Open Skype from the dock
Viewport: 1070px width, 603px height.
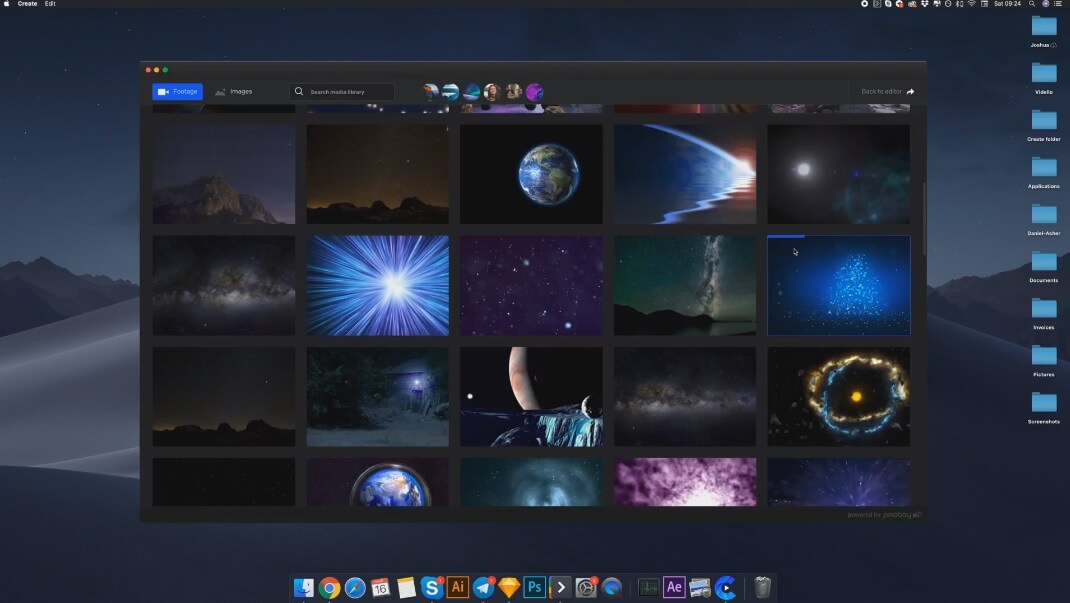[x=431, y=587]
